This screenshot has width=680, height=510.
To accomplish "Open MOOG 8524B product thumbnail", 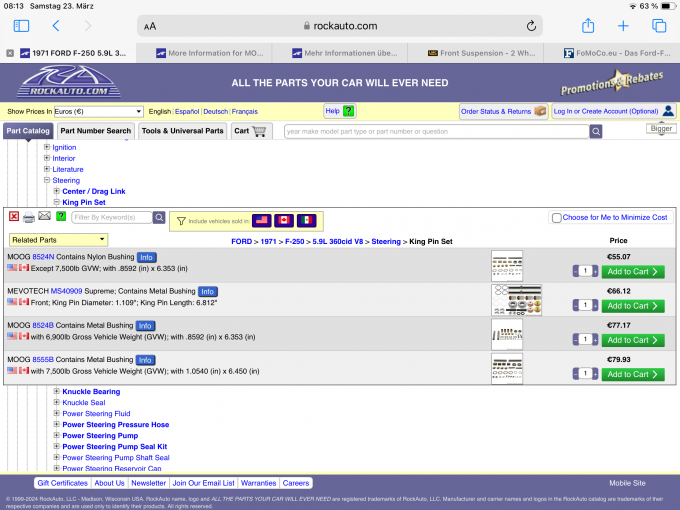I will click(x=507, y=334).
